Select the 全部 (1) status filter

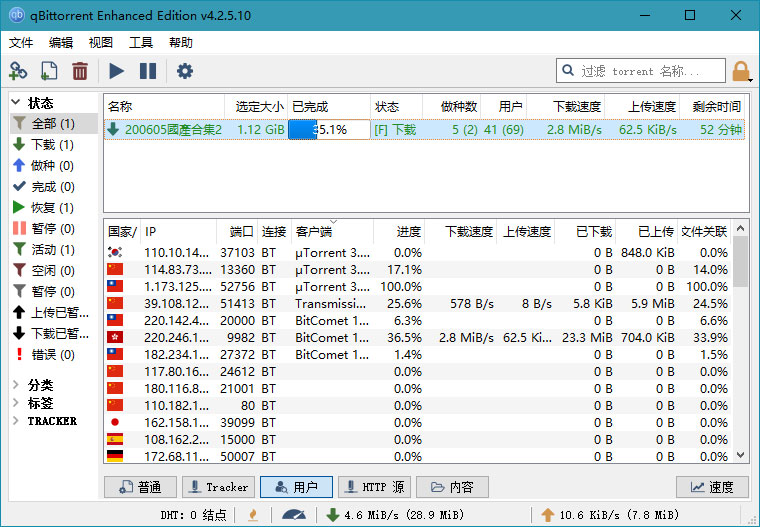point(53,124)
